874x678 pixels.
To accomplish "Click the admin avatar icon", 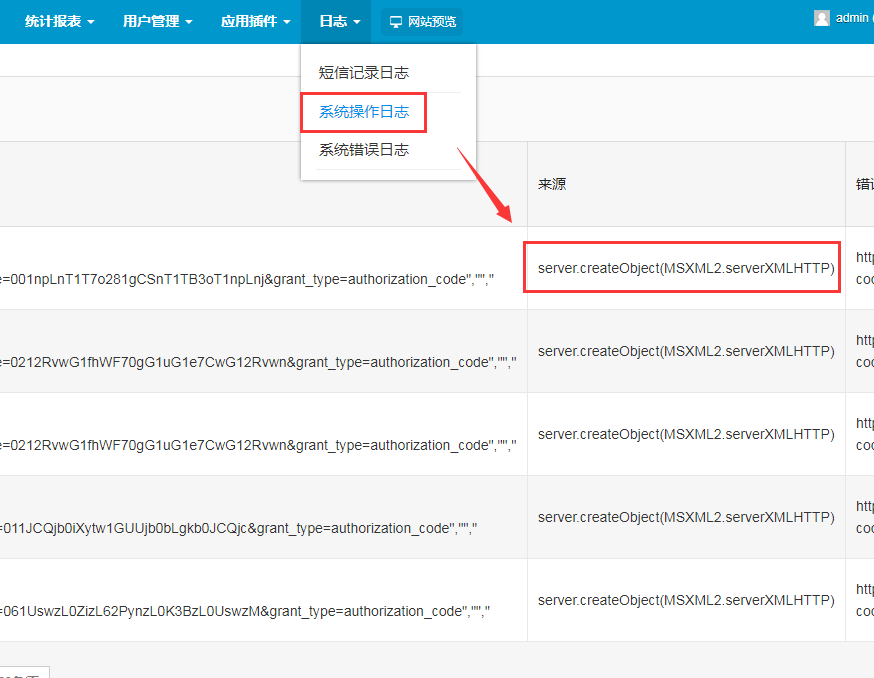I will (822, 18).
